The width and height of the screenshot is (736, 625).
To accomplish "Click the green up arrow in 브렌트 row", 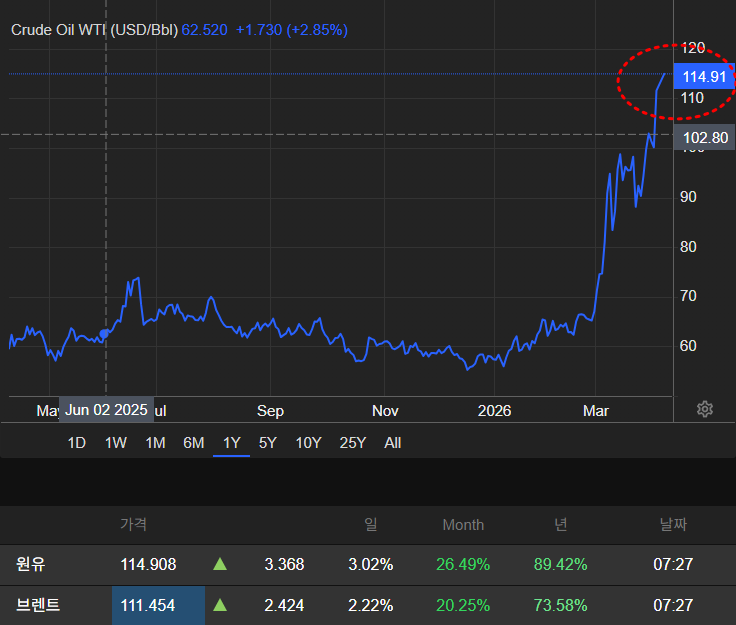I will click(x=220, y=605).
